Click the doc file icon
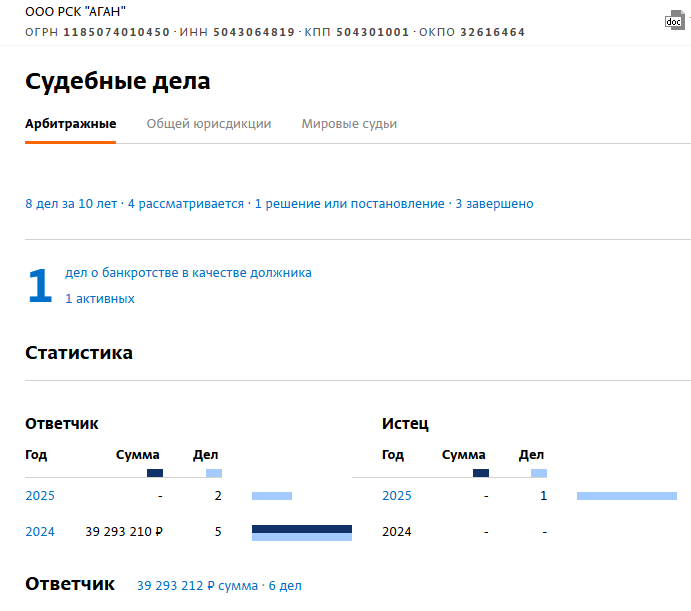The height and width of the screenshot is (611, 691). pos(675,21)
